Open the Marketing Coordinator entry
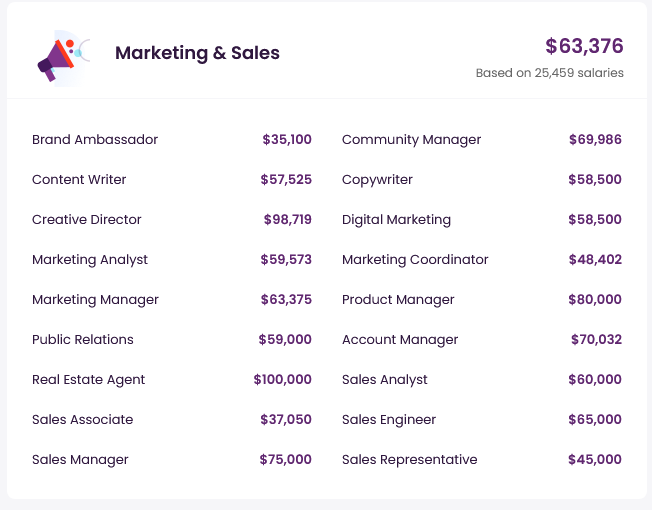652x510 pixels. point(415,260)
